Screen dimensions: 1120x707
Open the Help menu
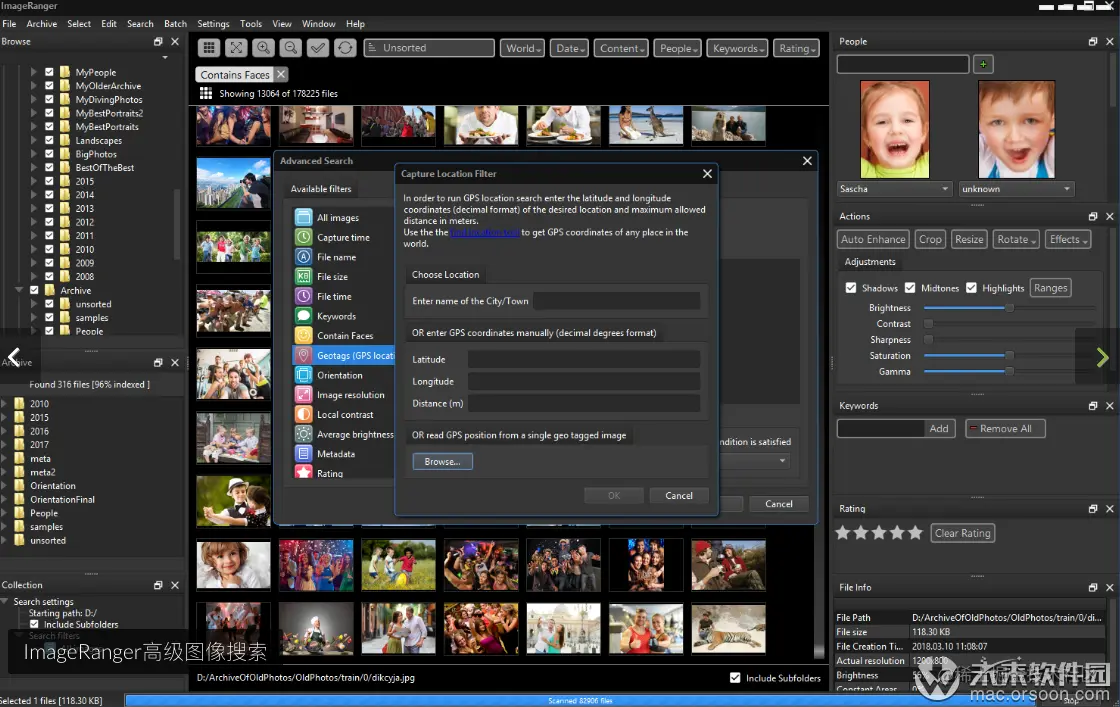(355, 24)
